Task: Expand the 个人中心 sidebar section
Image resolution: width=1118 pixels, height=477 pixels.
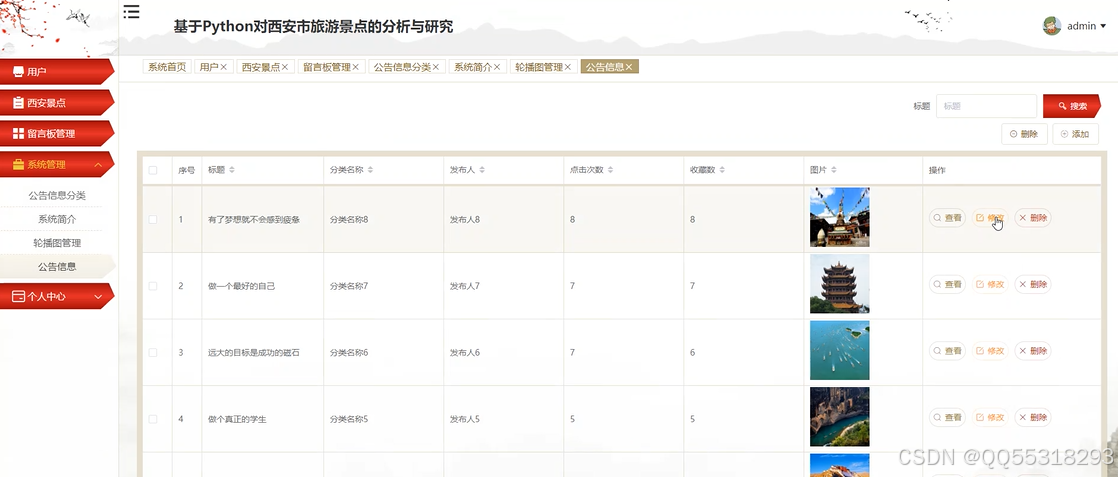Action: 56,296
